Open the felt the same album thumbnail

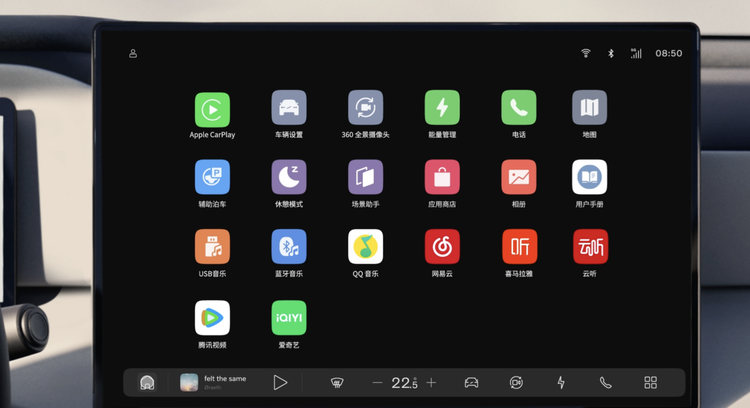tap(189, 383)
